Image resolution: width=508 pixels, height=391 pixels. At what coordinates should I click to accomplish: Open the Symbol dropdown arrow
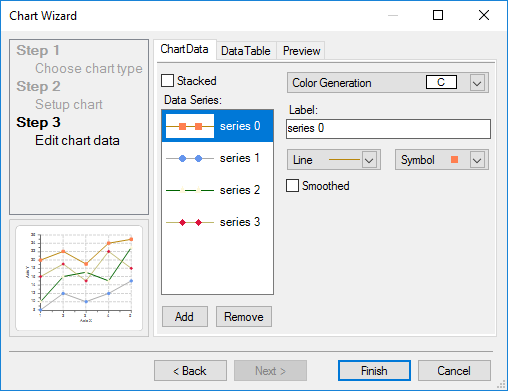(x=477, y=160)
